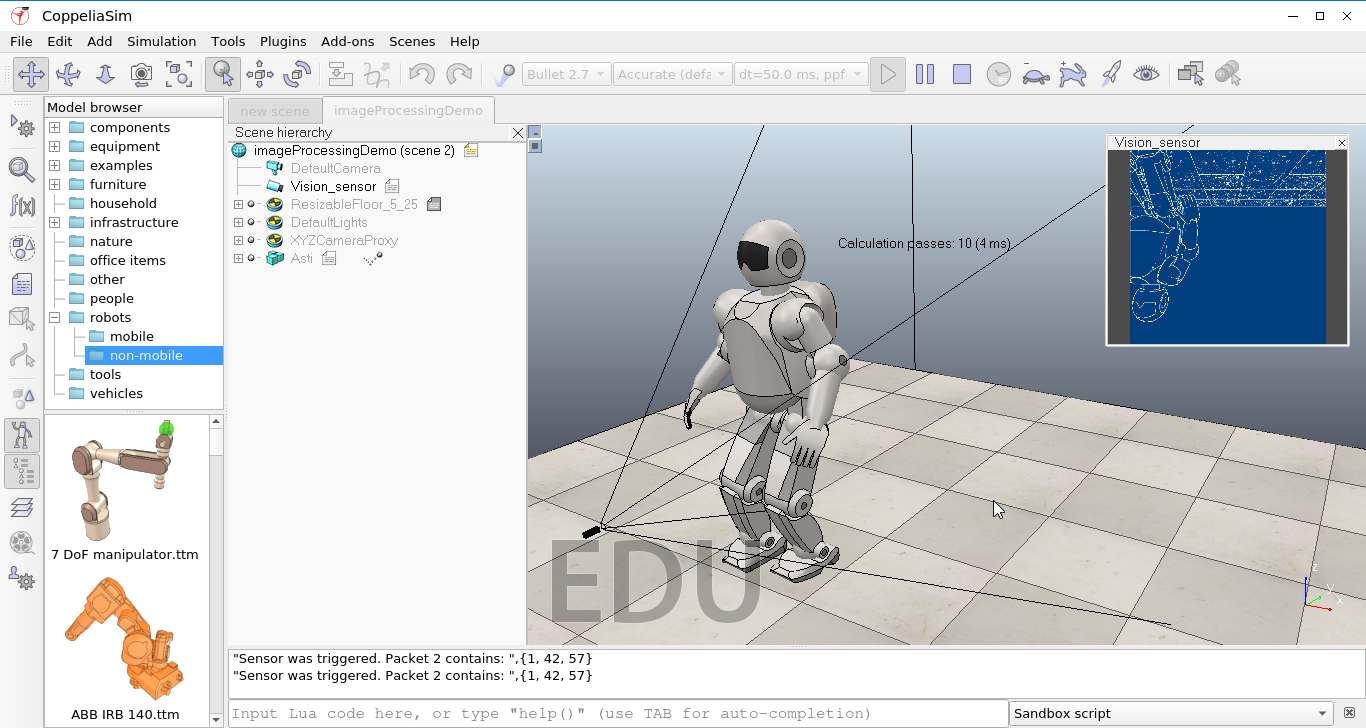This screenshot has height=728, width=1366.
Task: Activate the object/item shift tool
Action: click(x=260, y=74)
